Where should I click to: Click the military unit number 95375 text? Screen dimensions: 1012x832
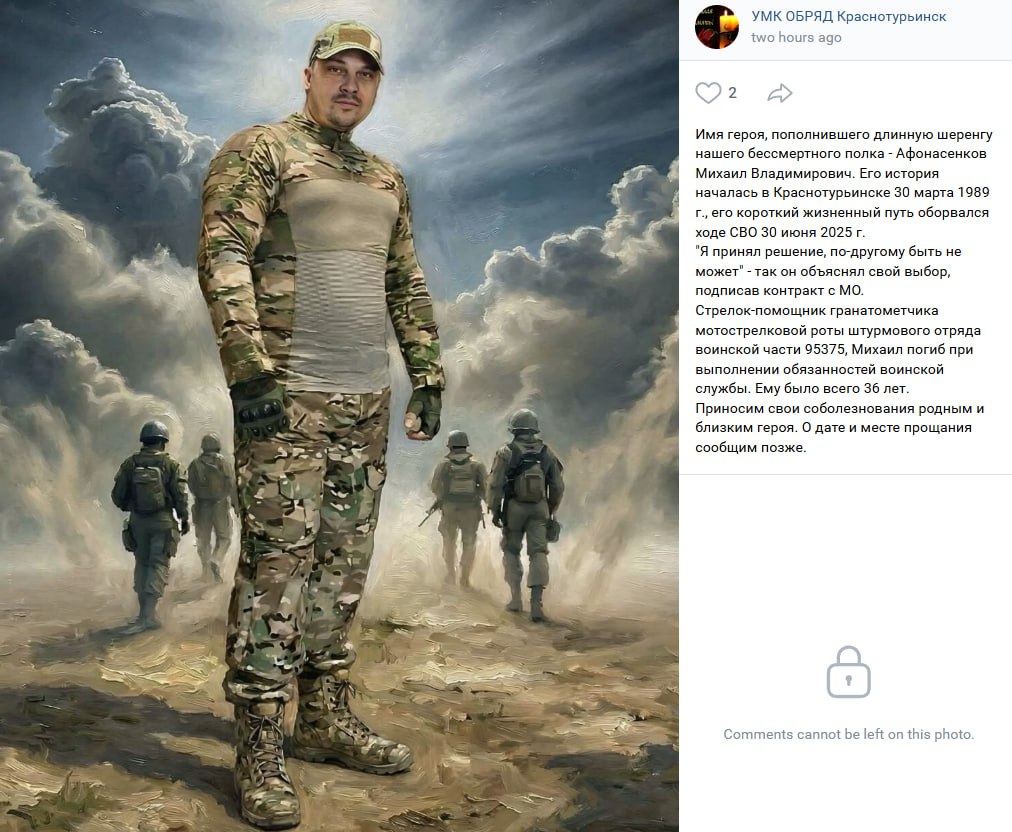click(825, 349)
